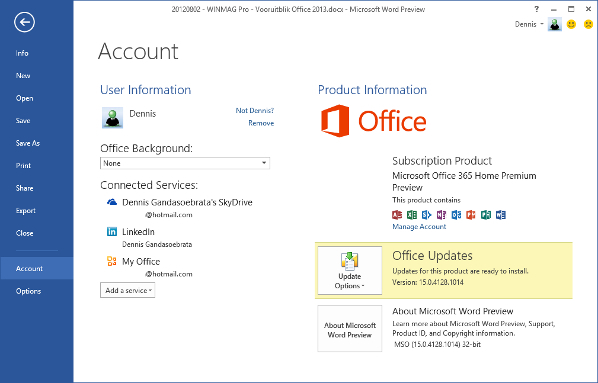This screenshot has height=383, width=598.
Task: Choose Close in the sidebar
Action: [24, 233]
